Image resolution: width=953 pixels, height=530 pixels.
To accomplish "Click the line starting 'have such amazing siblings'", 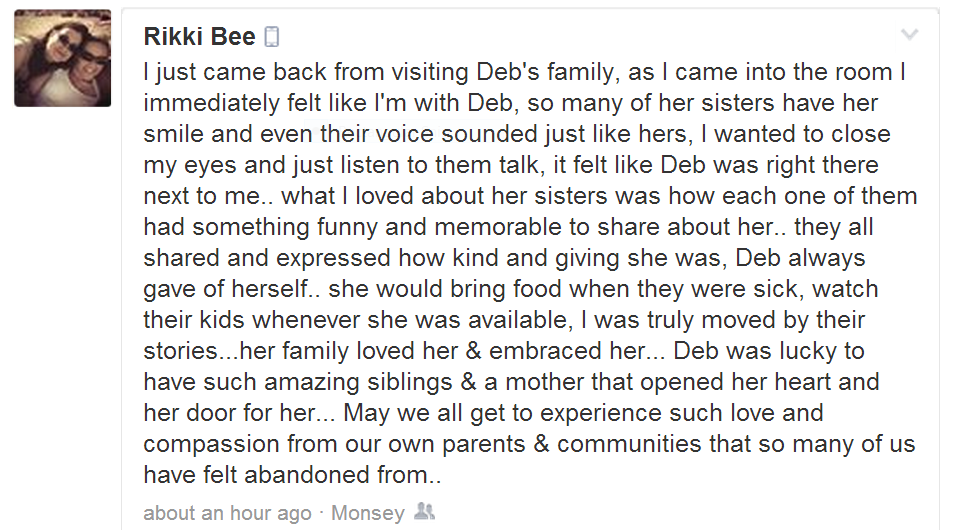I will point(511,383).
